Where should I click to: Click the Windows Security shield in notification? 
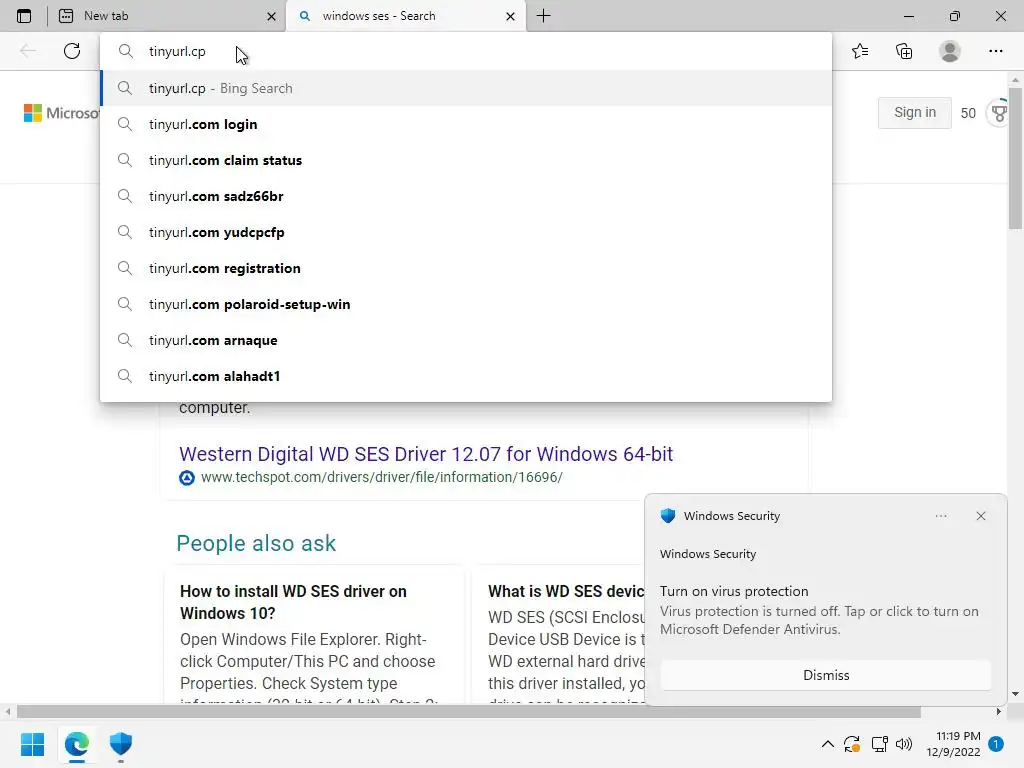pos(667,516)
